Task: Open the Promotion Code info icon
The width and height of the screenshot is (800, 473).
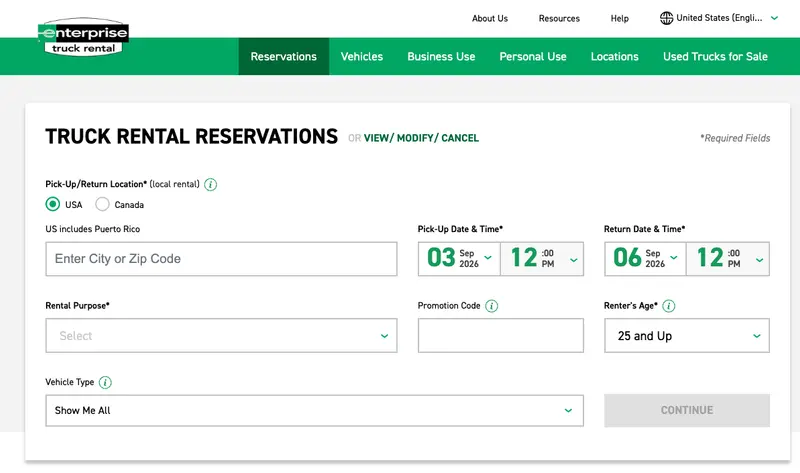Action: 491,306
